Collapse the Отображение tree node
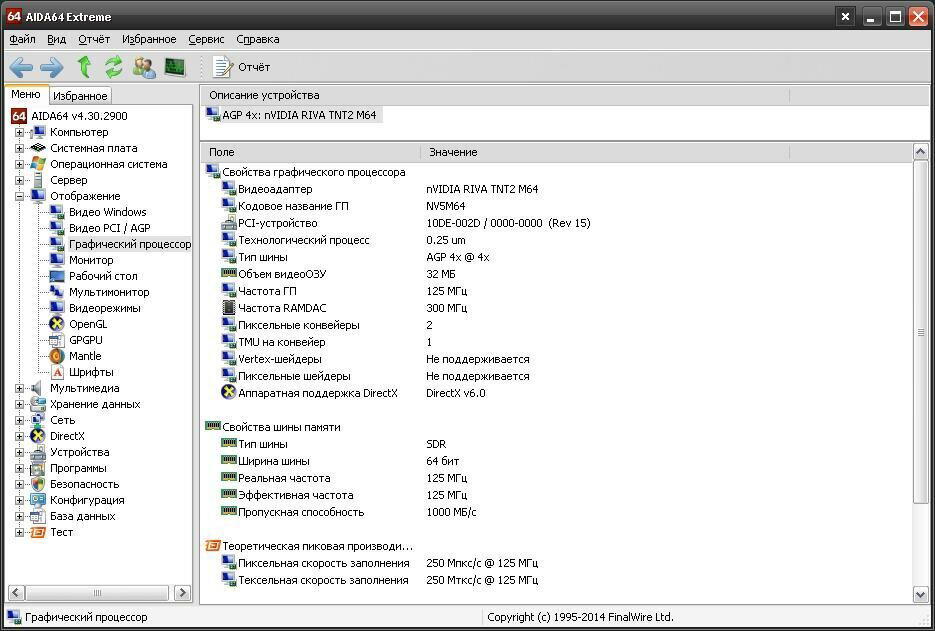Viewport: 935px width, 631px height. point(20,196)
